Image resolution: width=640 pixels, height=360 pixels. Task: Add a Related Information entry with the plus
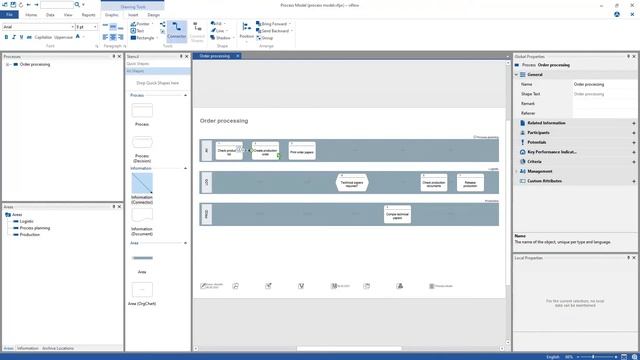click(x=633, y=123)
